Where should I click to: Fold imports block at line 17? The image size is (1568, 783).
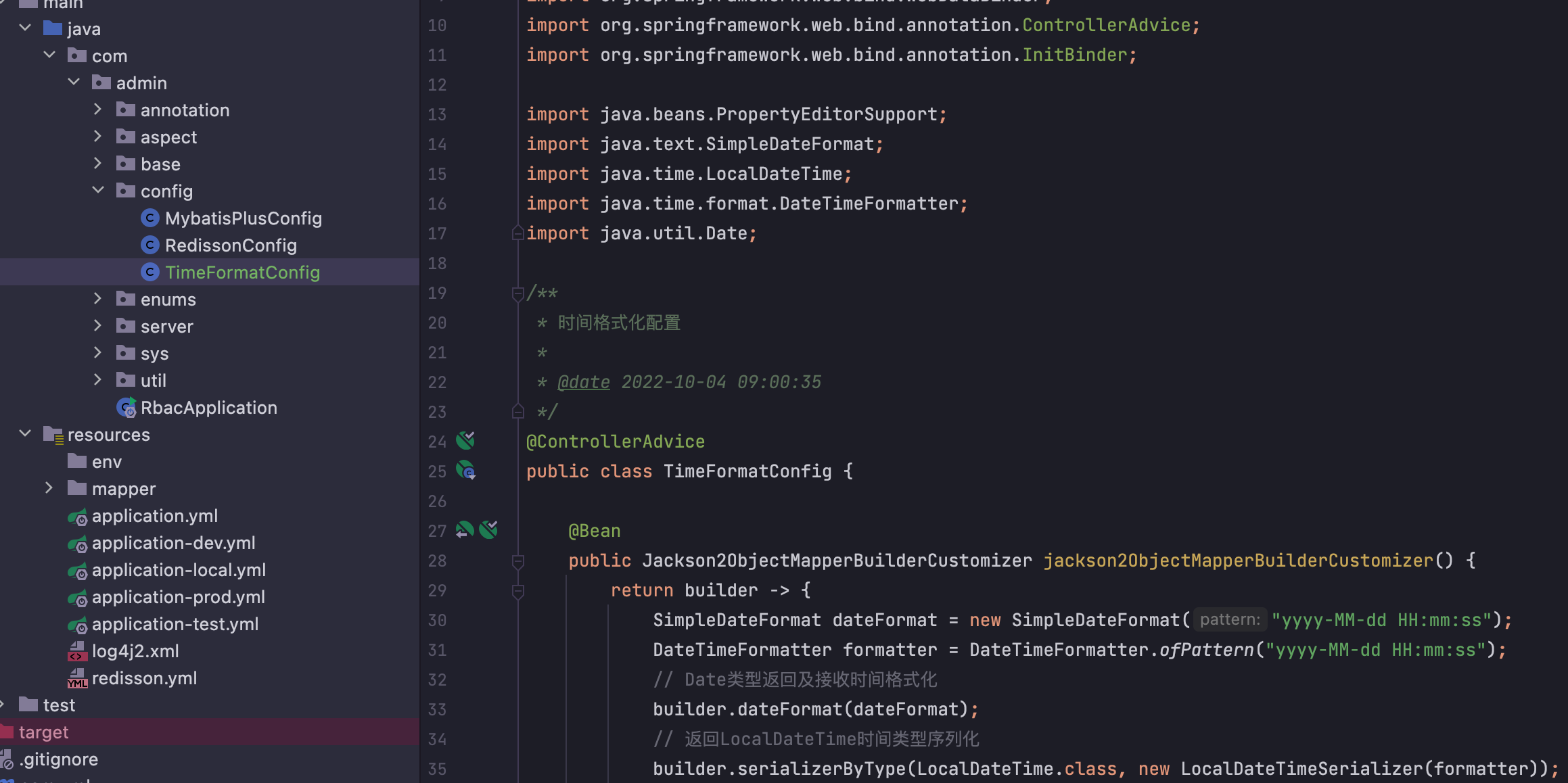click(518, 233)
